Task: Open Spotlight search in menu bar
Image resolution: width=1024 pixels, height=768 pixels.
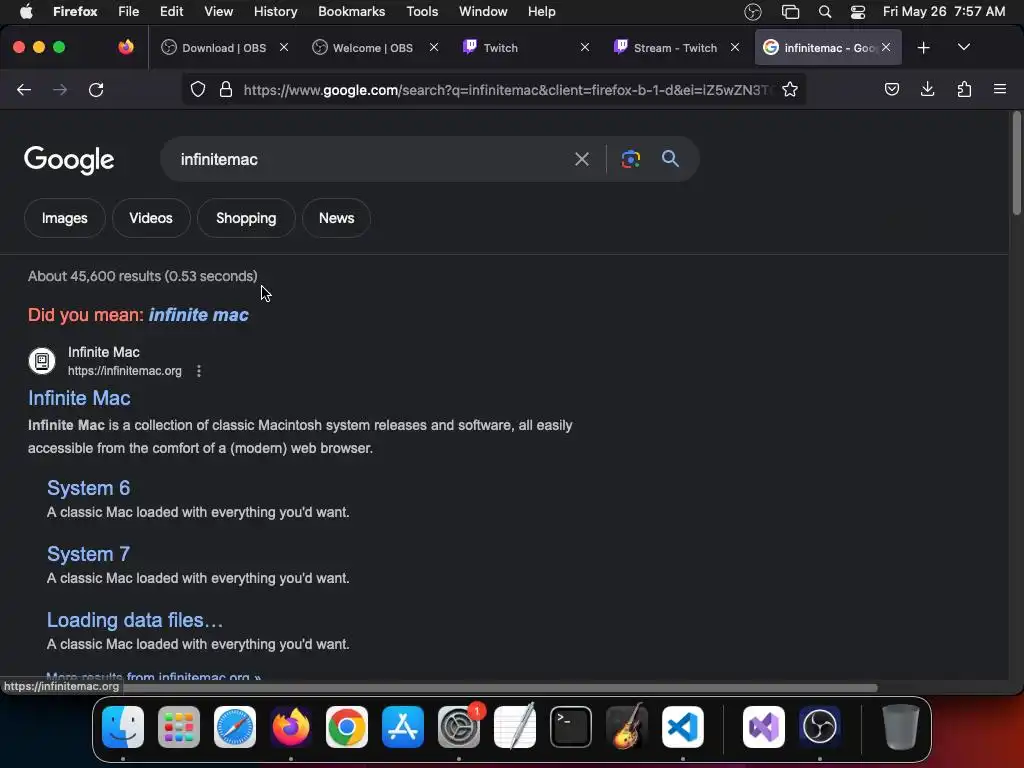Action: 825,12
